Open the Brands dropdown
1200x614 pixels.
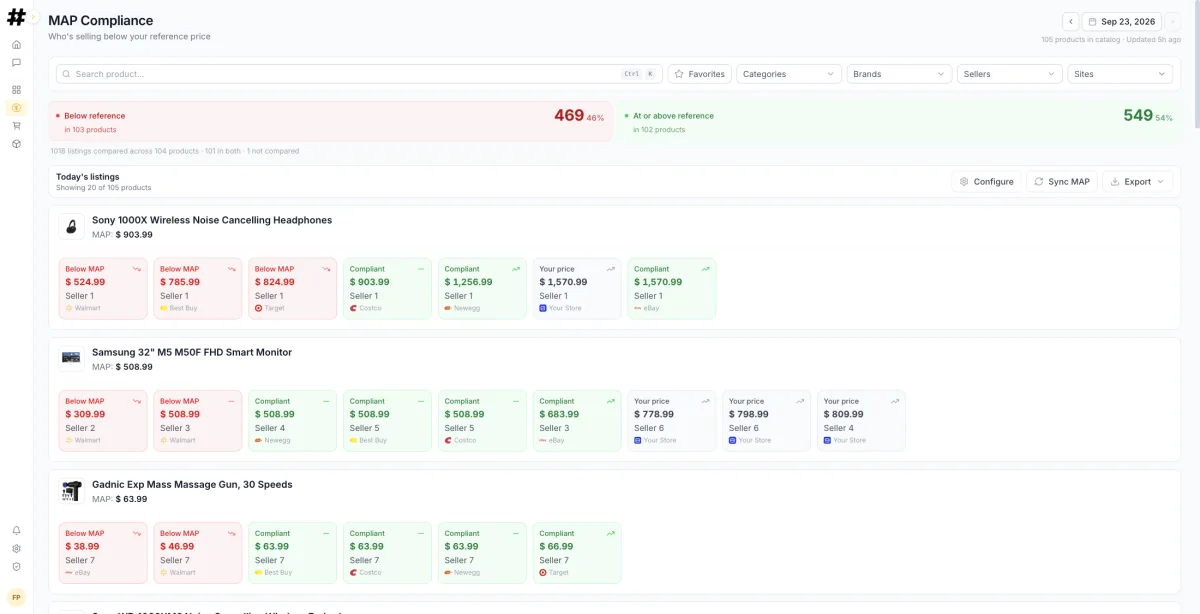[900, 74]
